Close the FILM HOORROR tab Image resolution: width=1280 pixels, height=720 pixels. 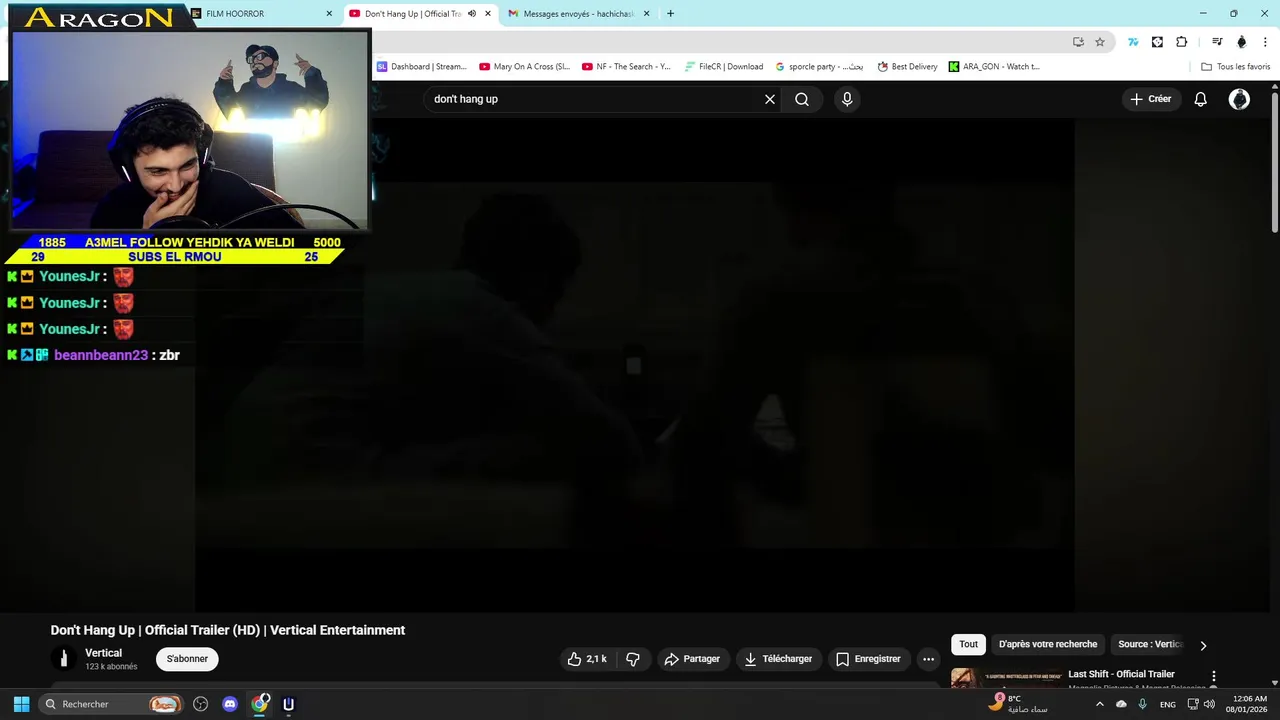pos(329,14)
